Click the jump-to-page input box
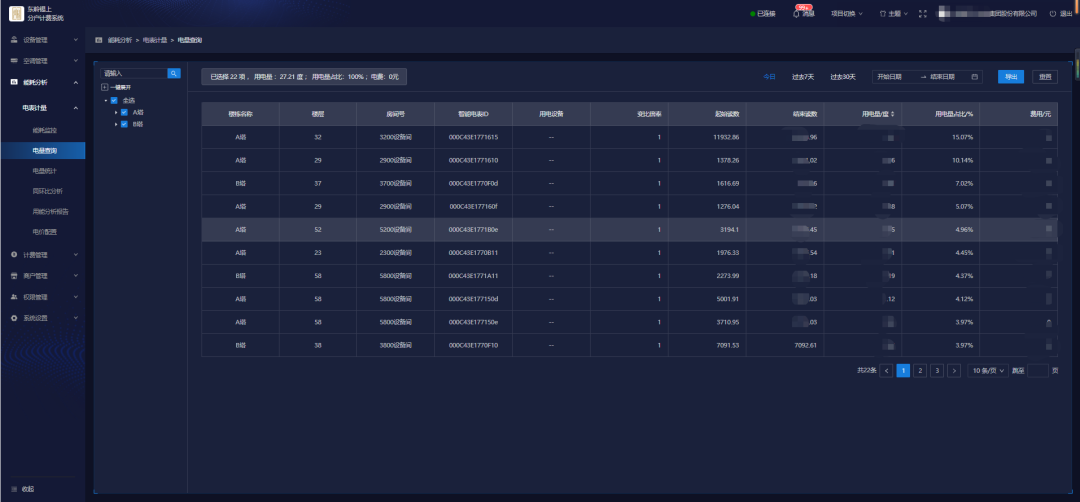Viewport: 1080px width, 502px height. (x=1037, y=370)
